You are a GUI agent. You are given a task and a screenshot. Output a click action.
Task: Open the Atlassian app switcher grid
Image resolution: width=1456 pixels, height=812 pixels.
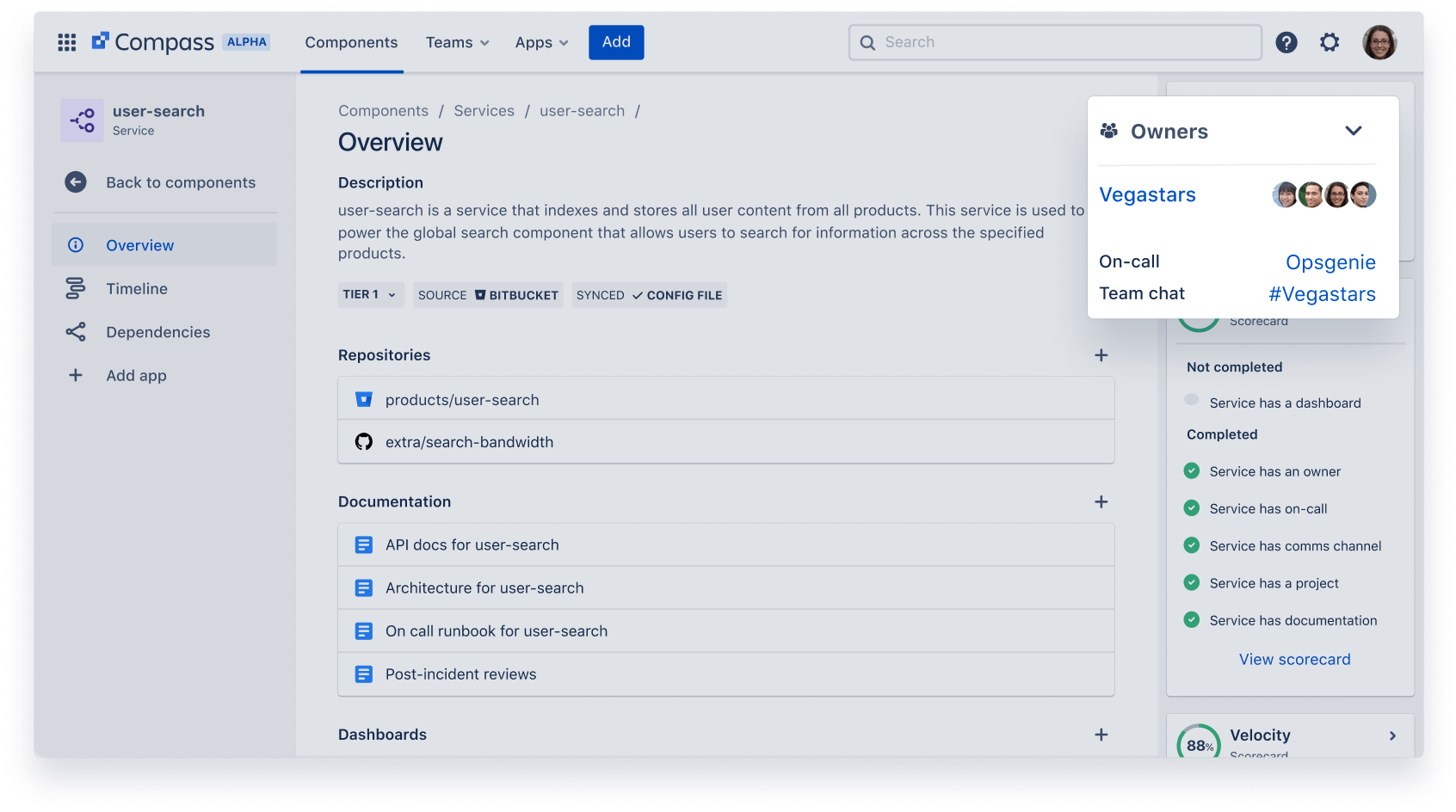[66, 41]
